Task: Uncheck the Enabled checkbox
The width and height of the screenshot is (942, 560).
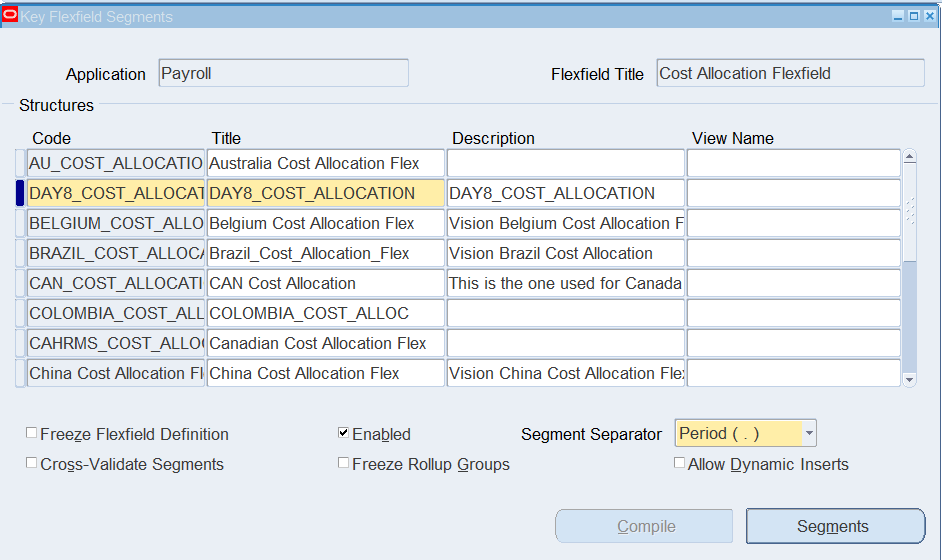Action: 344,433
